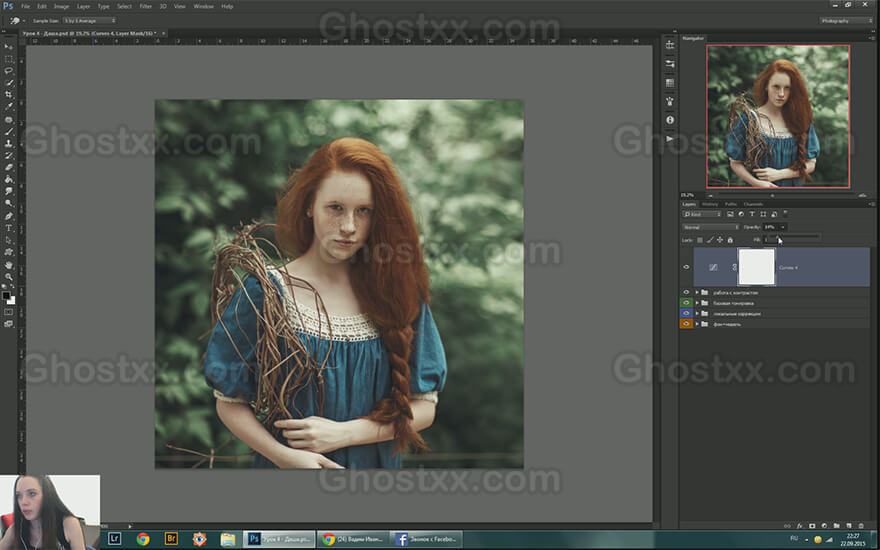
Task: Add layer mask icon in Layers footer
Action: [x=812, y=526]
